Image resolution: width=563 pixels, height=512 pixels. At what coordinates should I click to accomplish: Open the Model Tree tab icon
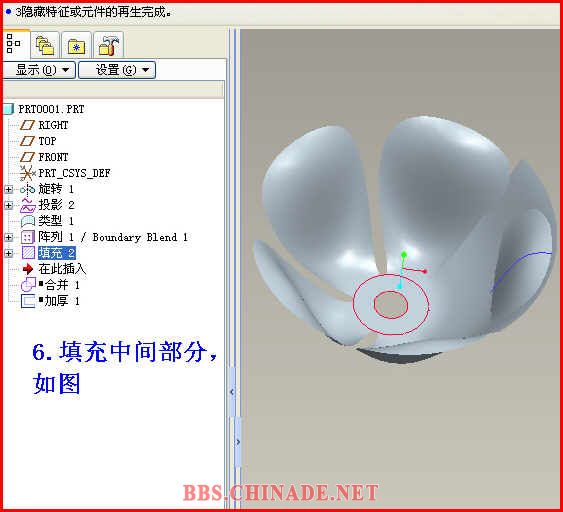click(13, 44)
